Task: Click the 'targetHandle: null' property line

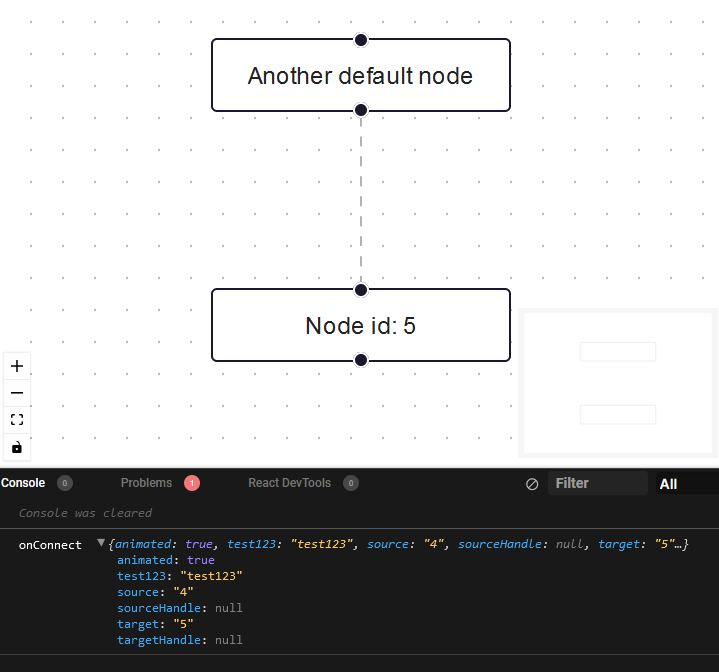Action: click(x=180, y=640)
